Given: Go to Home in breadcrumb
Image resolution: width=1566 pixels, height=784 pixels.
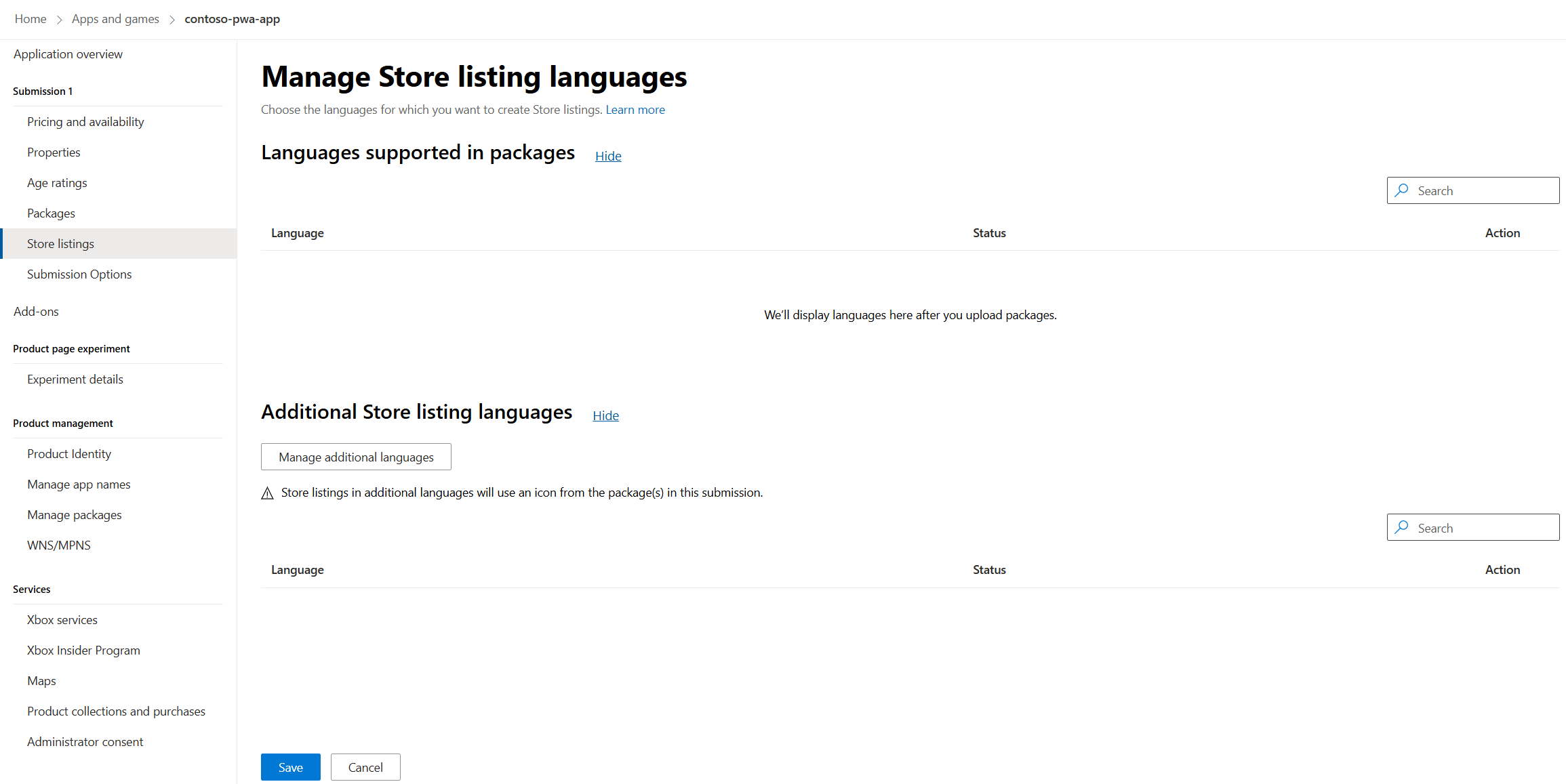Looking at the screenshot, I should (x=31, y=19).
